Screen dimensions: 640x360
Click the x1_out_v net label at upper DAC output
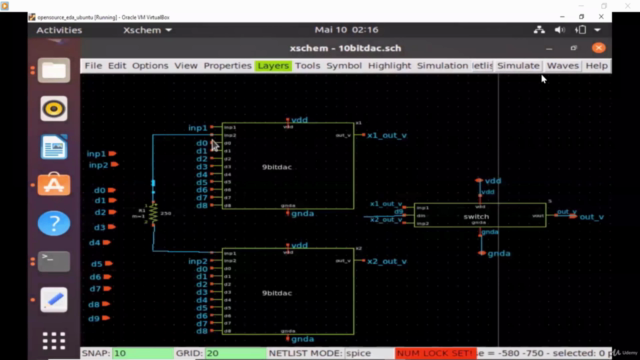tap(387, 135)
